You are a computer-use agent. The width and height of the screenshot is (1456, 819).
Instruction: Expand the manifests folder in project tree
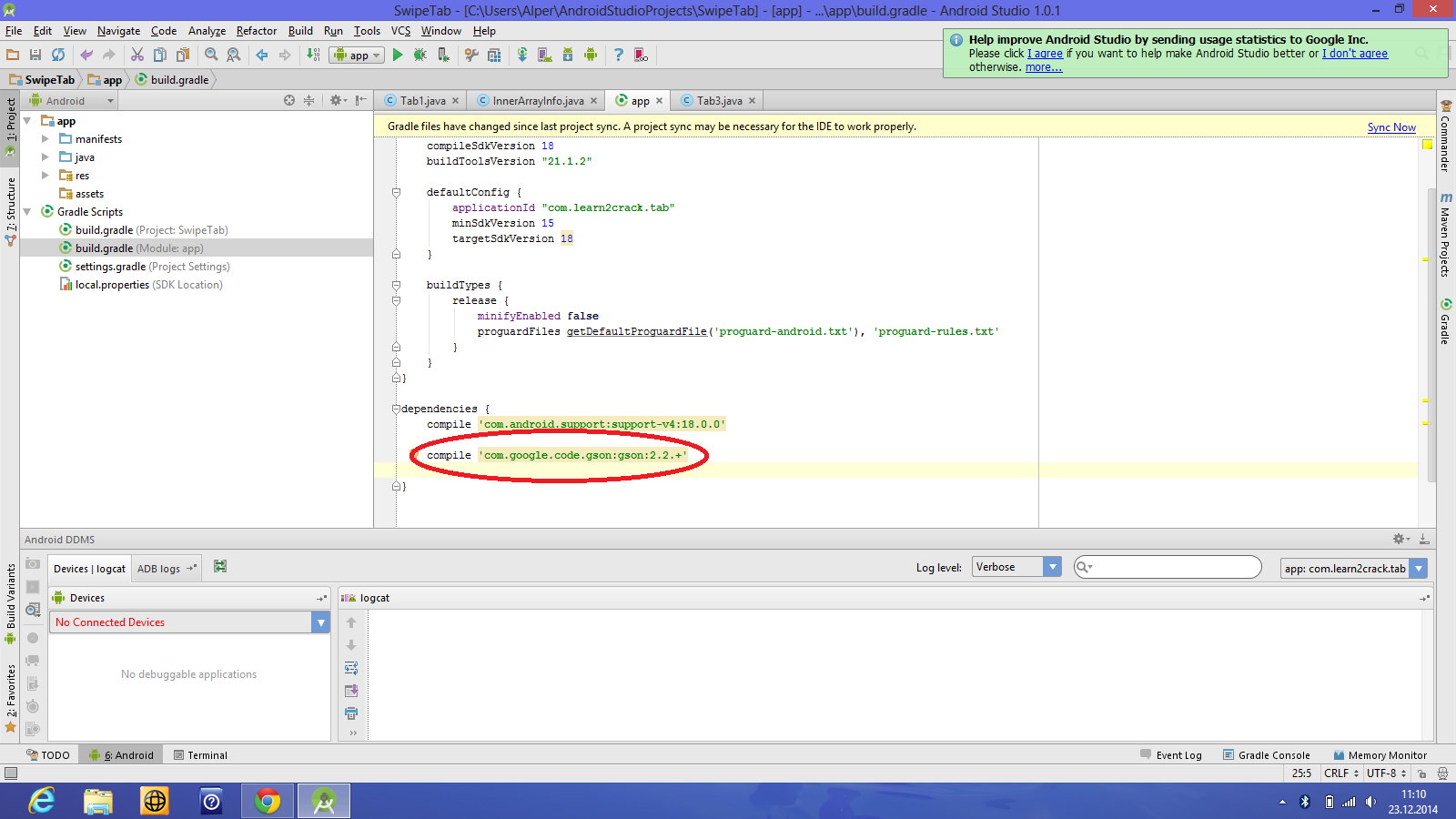(x=45, y=139)
